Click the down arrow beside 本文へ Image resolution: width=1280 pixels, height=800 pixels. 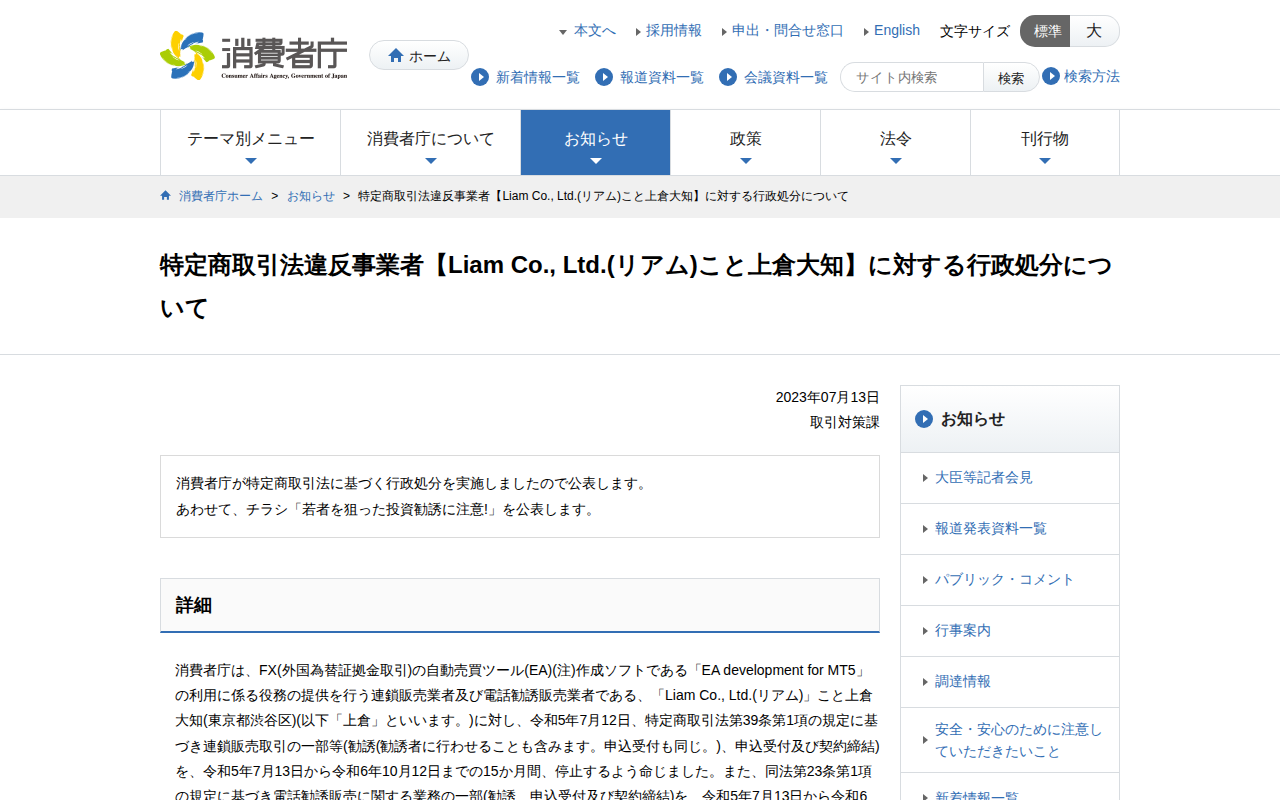(x=563, y=32)
